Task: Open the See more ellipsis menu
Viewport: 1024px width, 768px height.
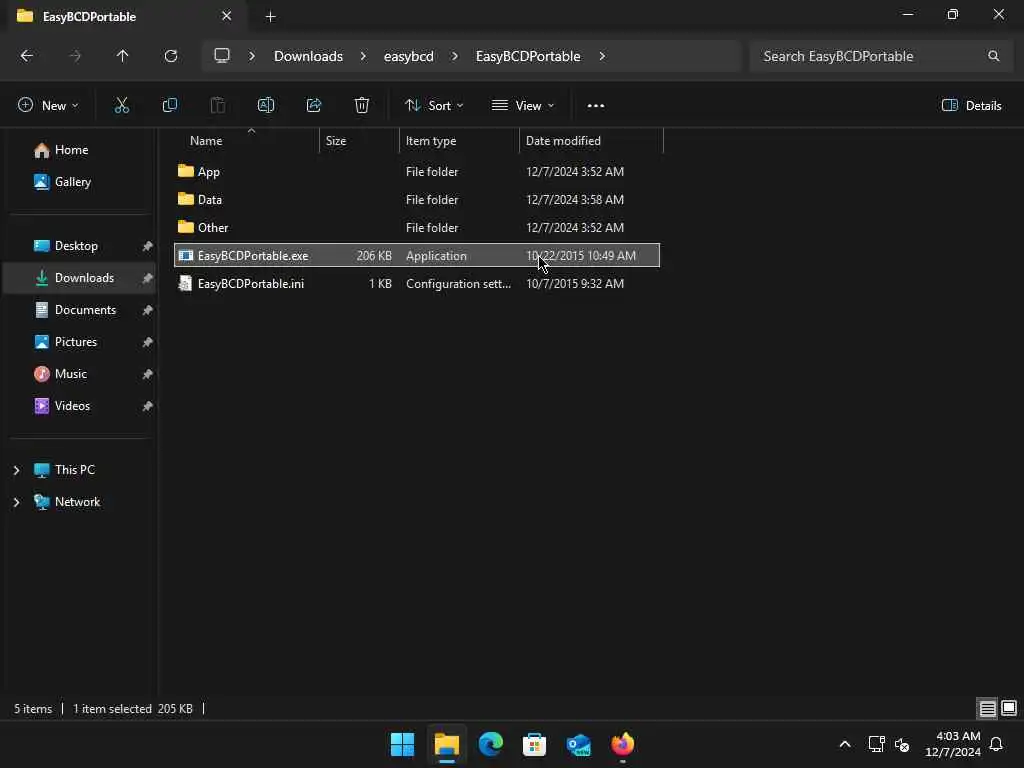Action: pos(596,106)
